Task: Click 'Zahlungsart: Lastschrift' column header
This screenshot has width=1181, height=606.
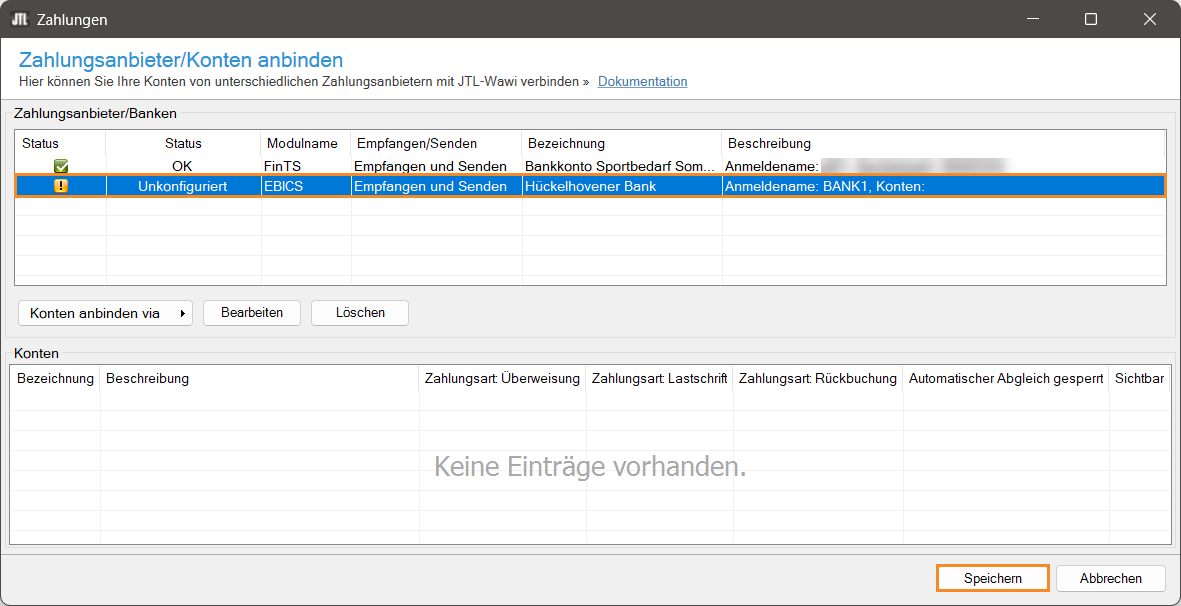Action: [659, 378]
